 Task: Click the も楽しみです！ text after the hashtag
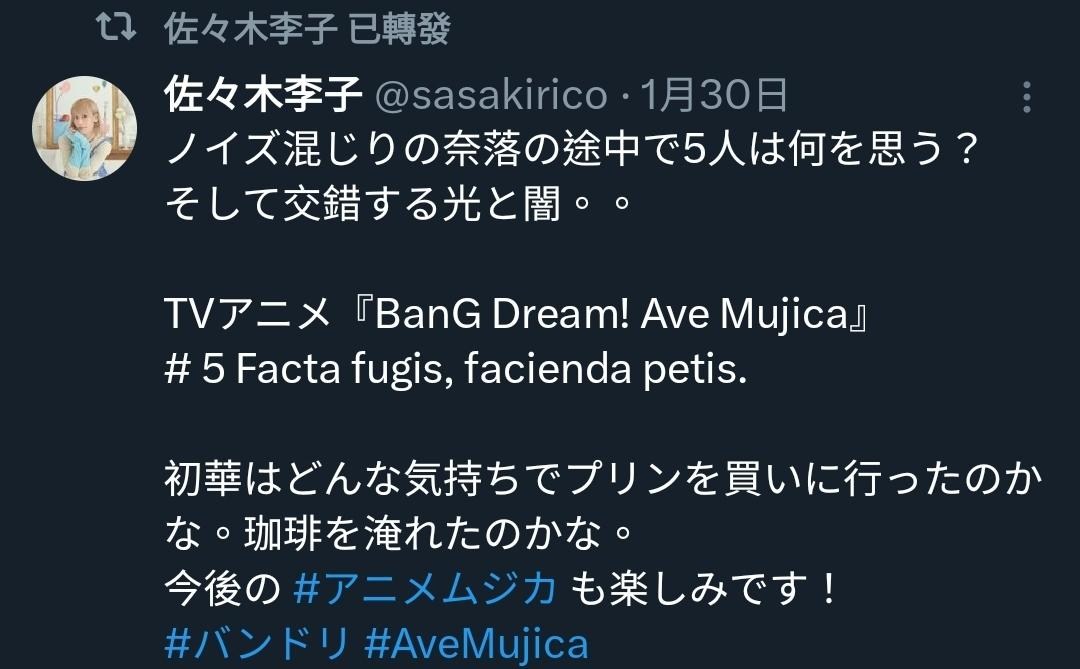pos(705,588)
